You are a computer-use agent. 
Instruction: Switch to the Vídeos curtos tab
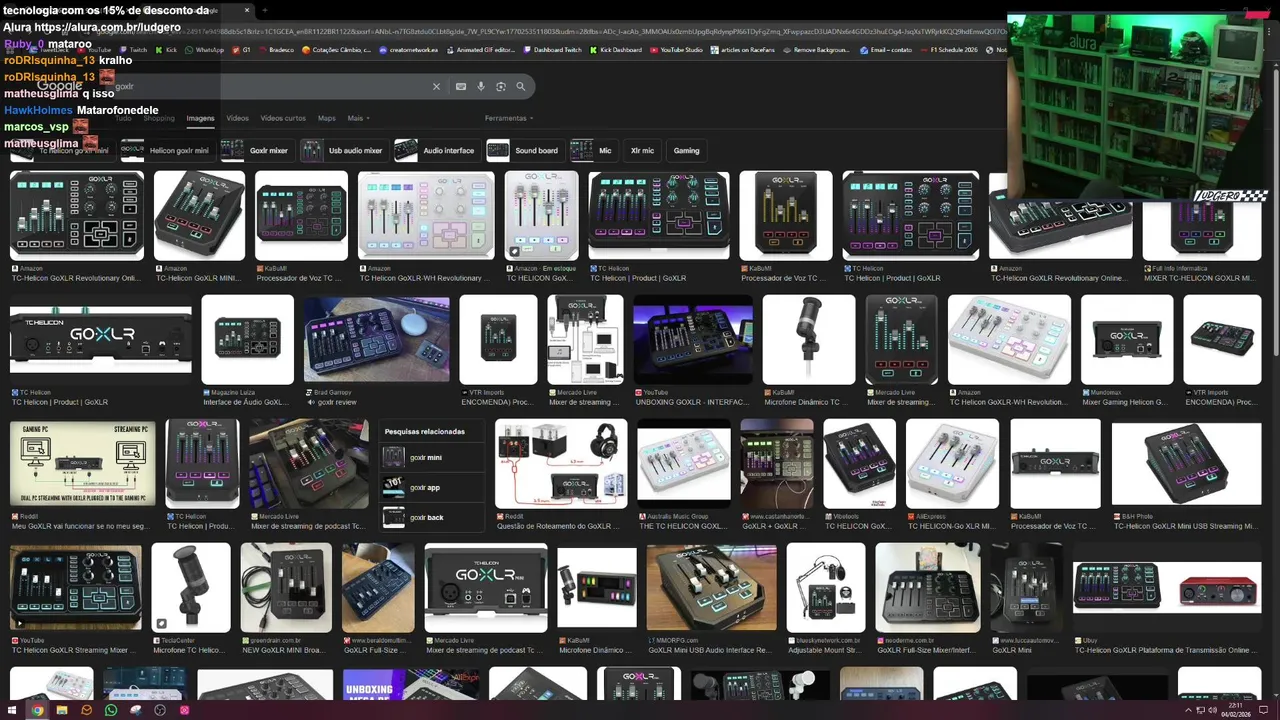point(283,118)
